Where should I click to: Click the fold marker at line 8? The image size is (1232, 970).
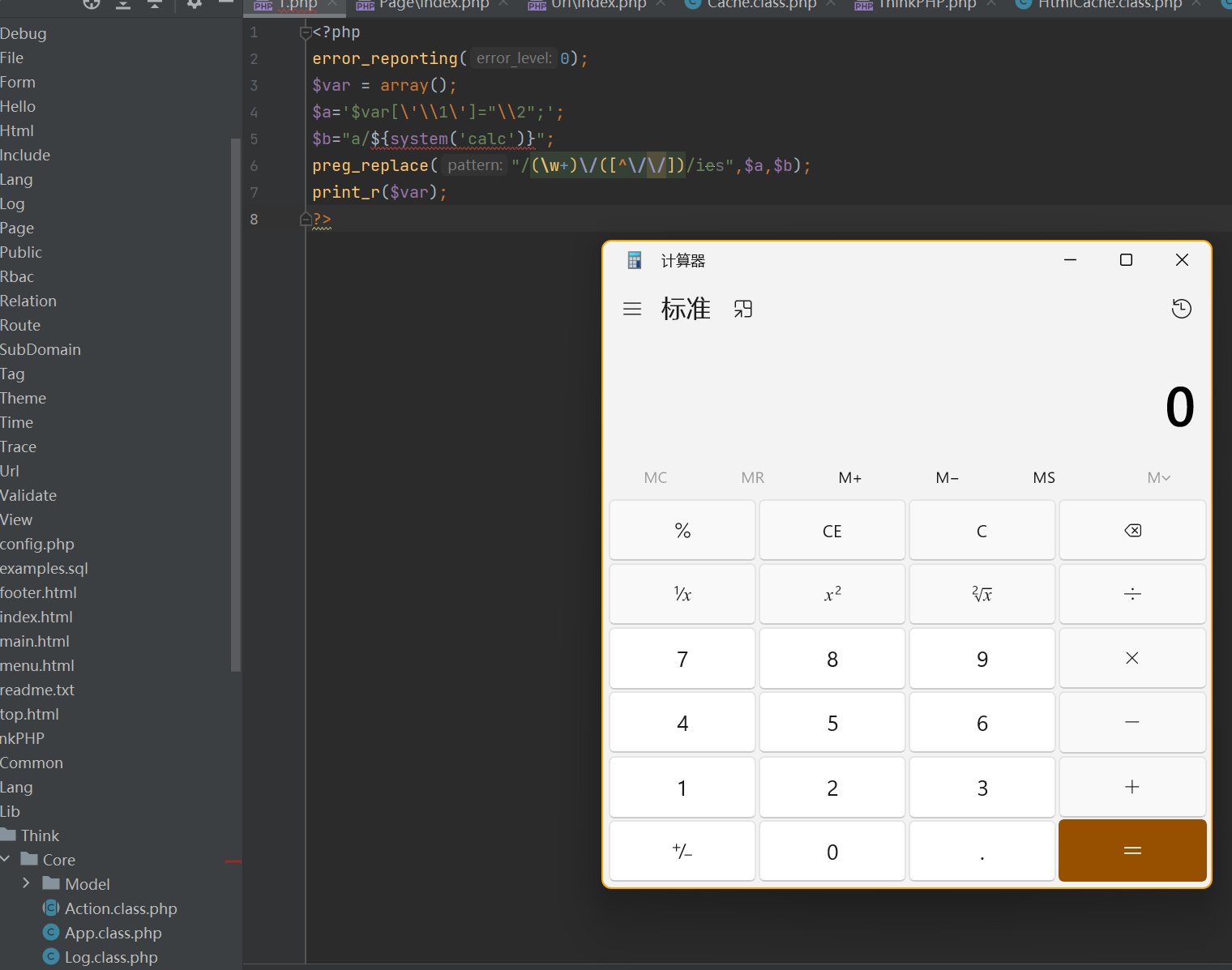306,219
